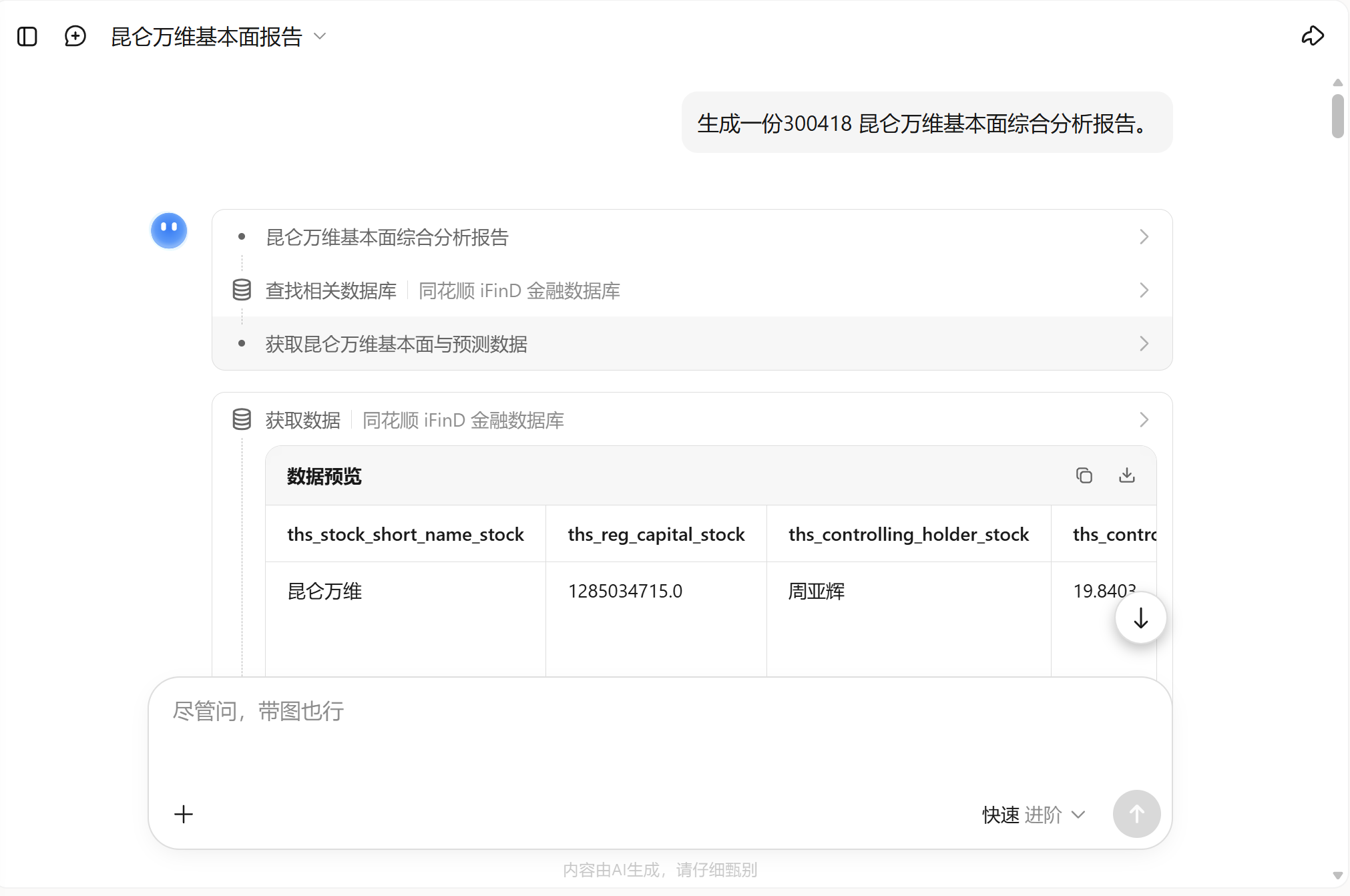Click the ths_stock_short_name_stock column header

coord(405,534)
